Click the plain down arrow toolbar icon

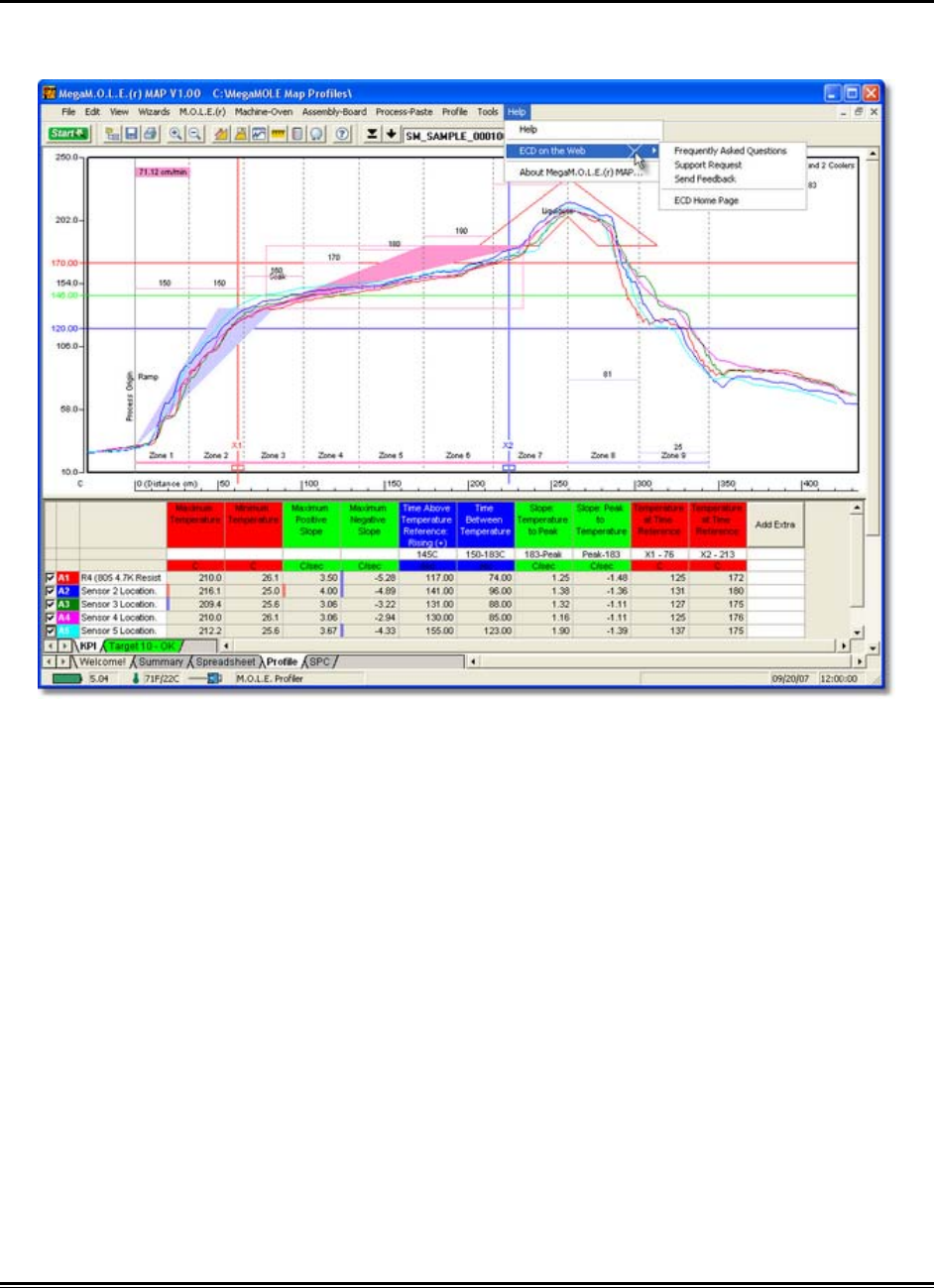391,134
